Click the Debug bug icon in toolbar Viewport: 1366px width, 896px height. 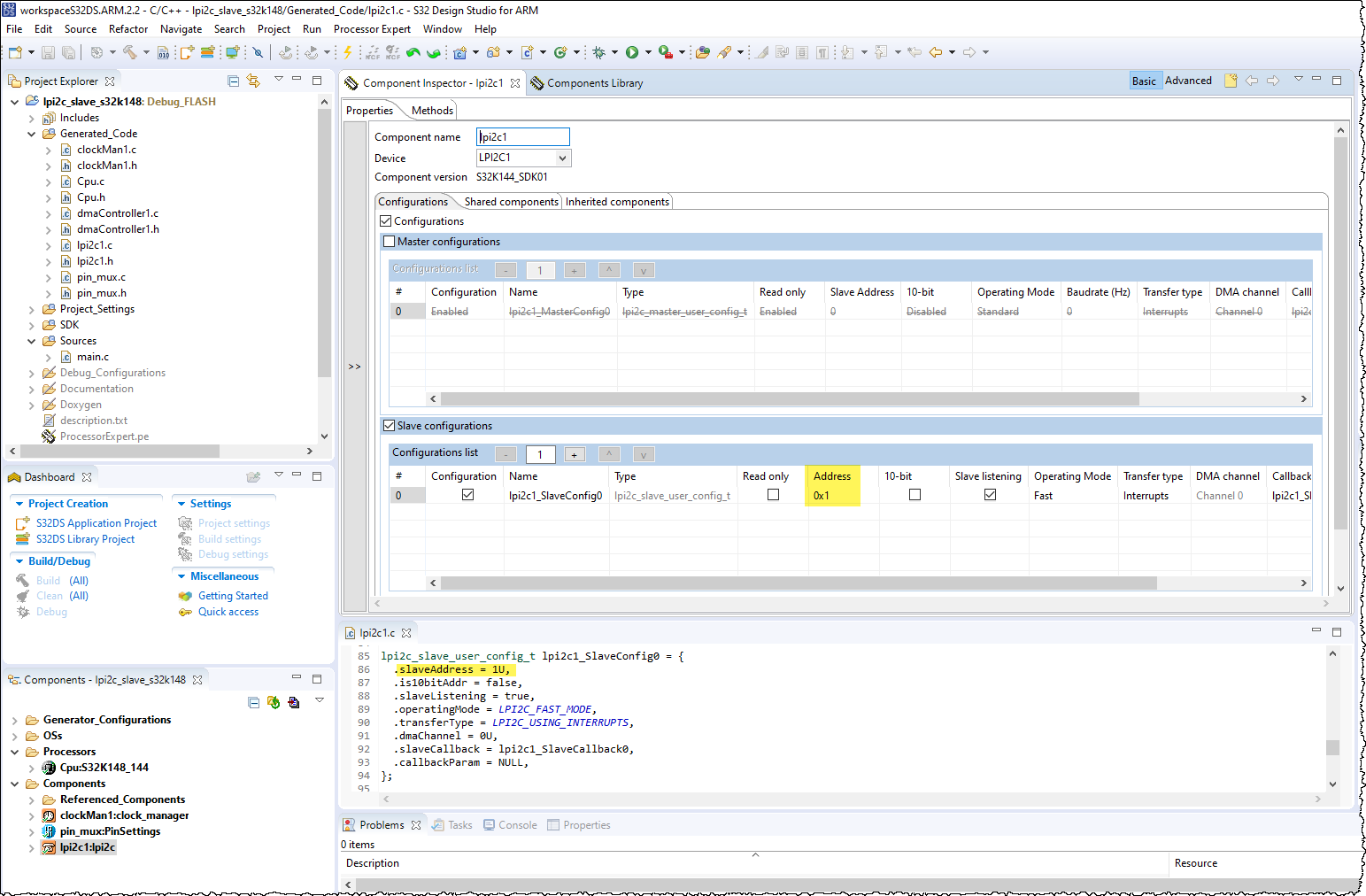tap(599, 53)
